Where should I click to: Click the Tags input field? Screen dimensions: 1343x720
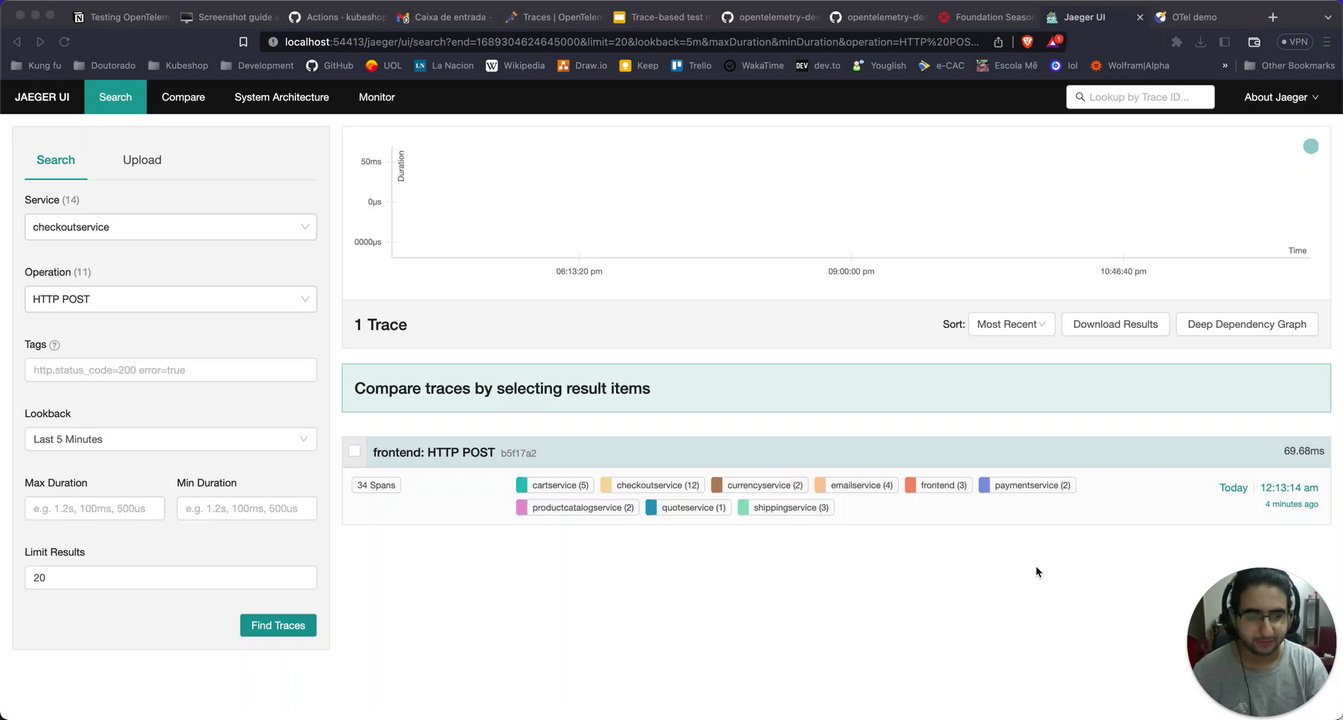171,370
